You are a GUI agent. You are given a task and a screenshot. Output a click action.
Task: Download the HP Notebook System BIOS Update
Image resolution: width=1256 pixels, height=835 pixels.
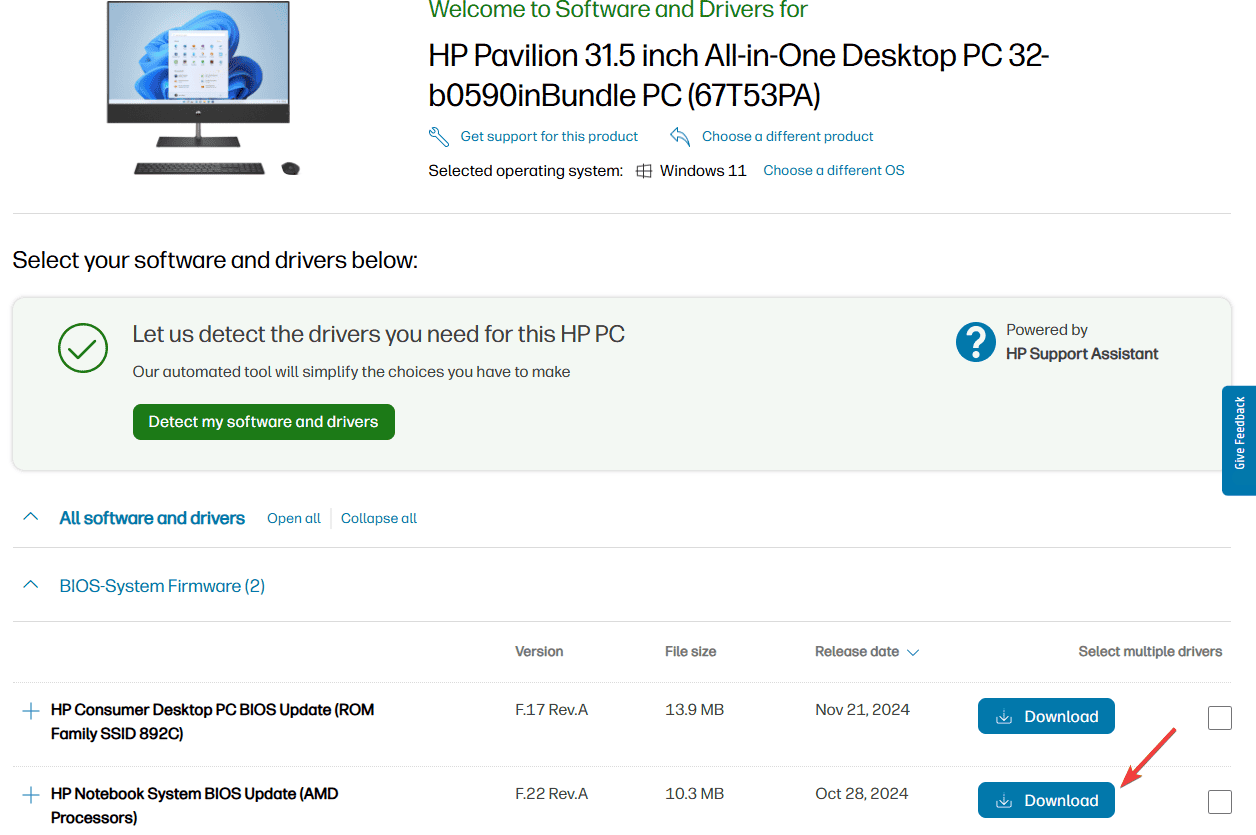[1046, 800]
